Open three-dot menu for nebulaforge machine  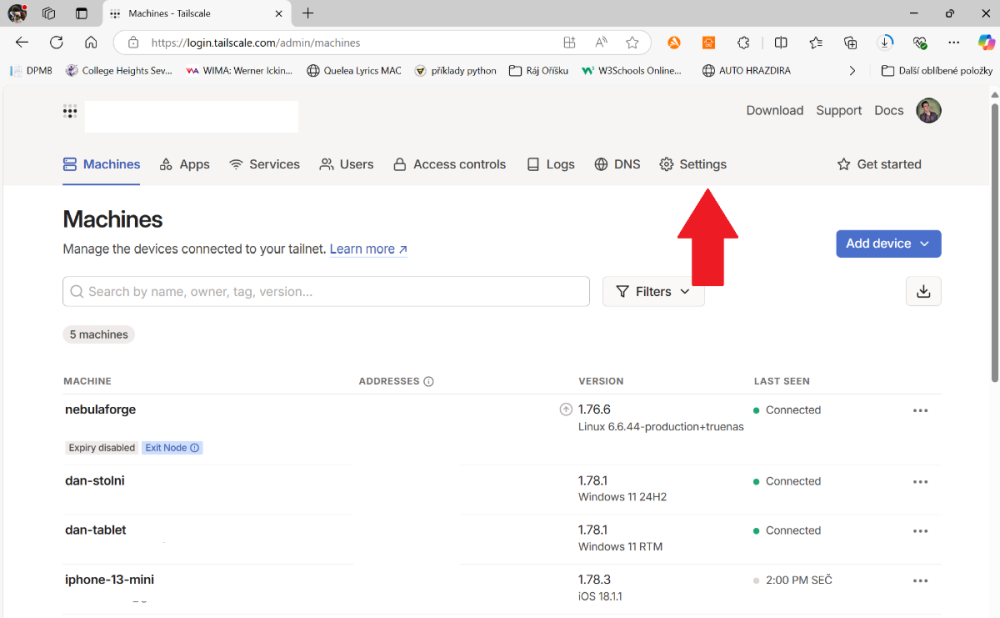click(x=920, y=410)
